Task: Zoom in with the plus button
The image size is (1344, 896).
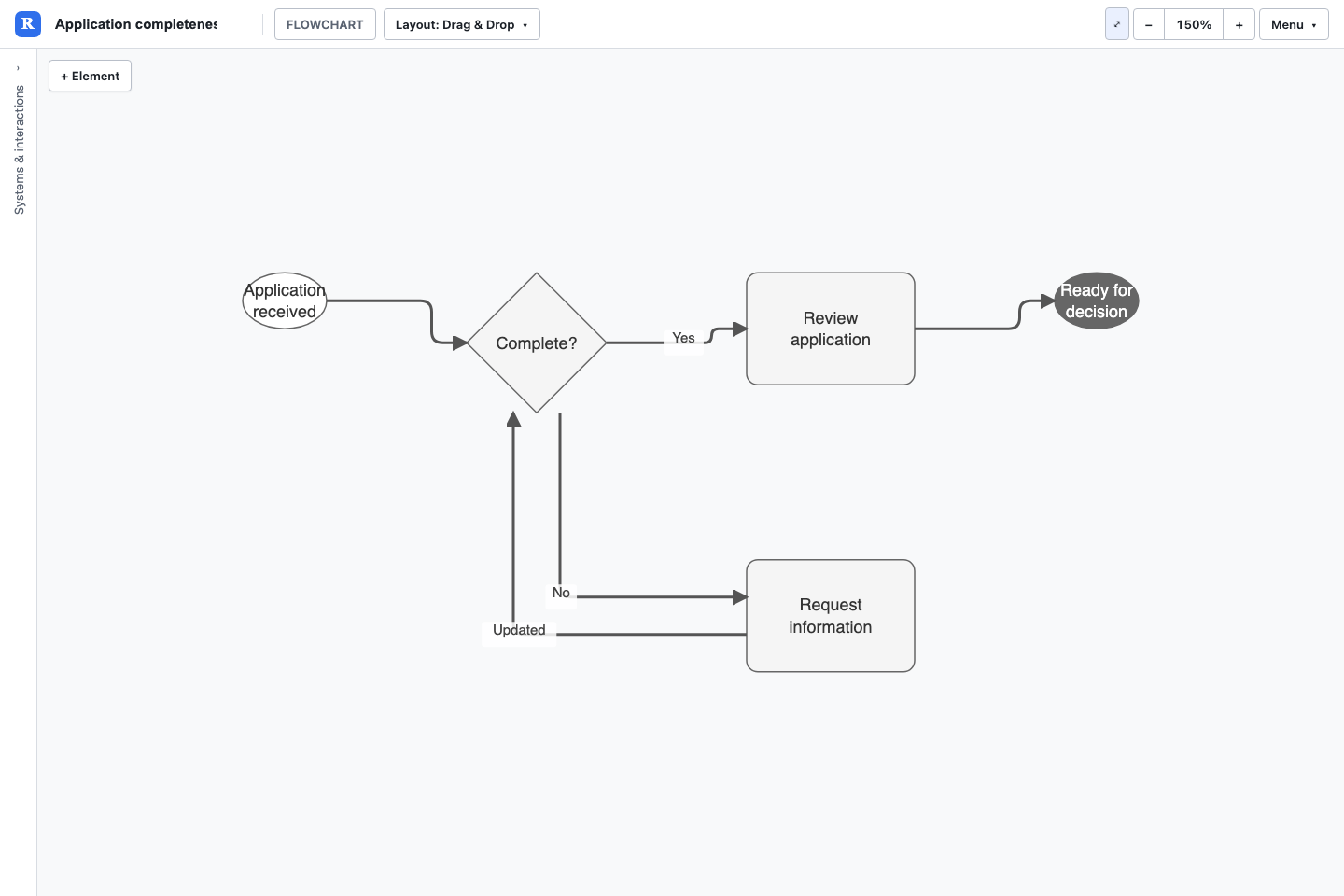Action: point(1239,24)
